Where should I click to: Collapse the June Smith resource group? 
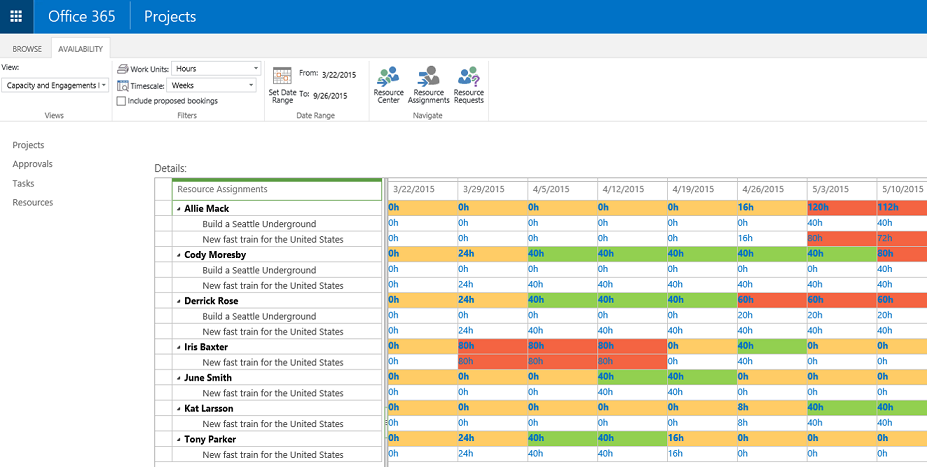pos(179,378)
